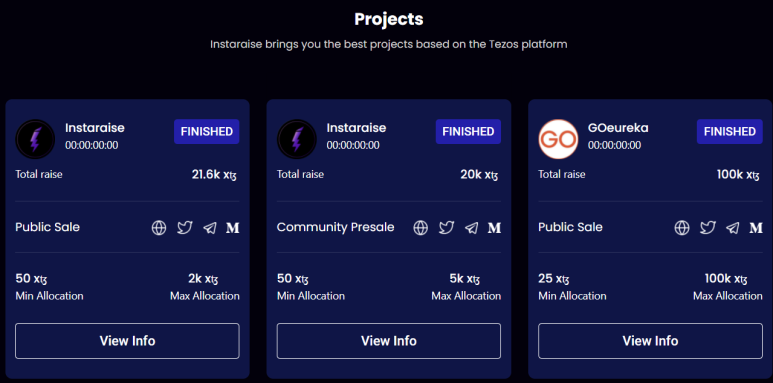The image size is (773, 383).
Task: Click 50 min allocation on 21.6k raise card
Action: 31,279
